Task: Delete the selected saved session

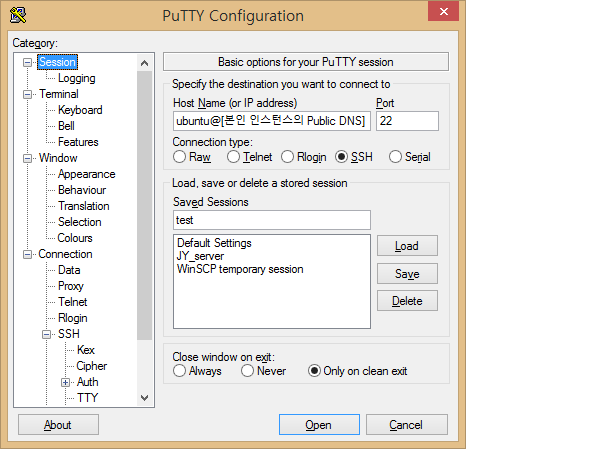Action: [407, 301]
